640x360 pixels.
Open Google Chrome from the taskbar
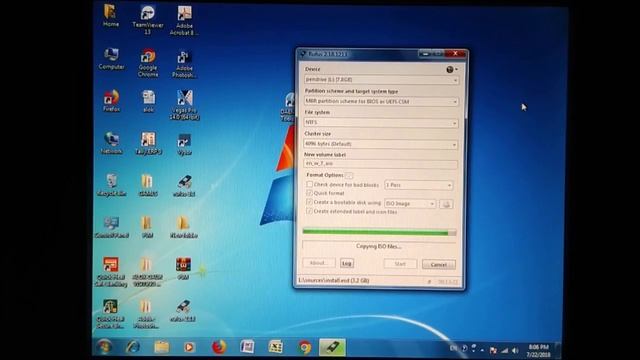click(304, 347)
